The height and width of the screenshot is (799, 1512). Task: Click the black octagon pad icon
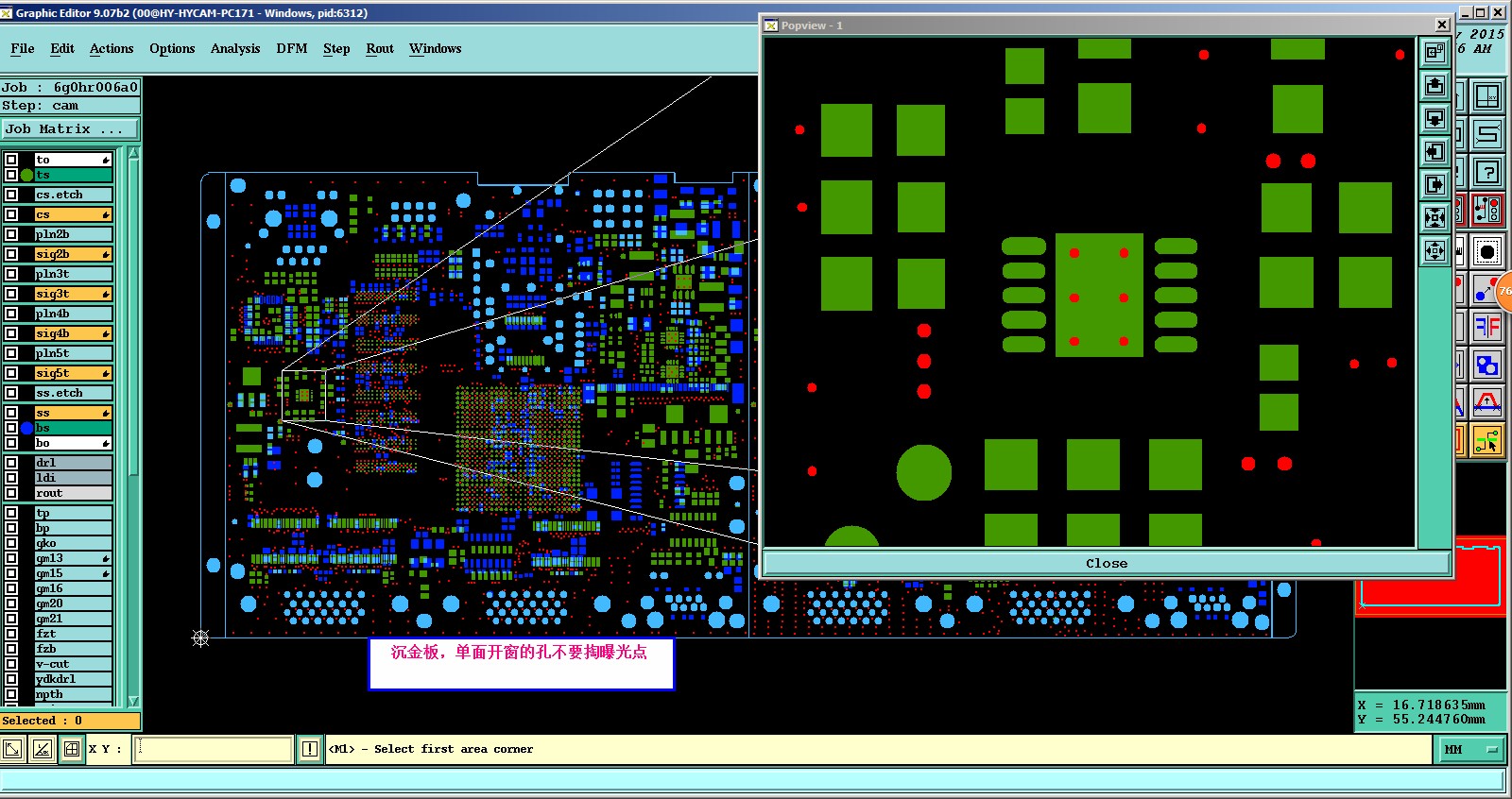click(1487, 251)
